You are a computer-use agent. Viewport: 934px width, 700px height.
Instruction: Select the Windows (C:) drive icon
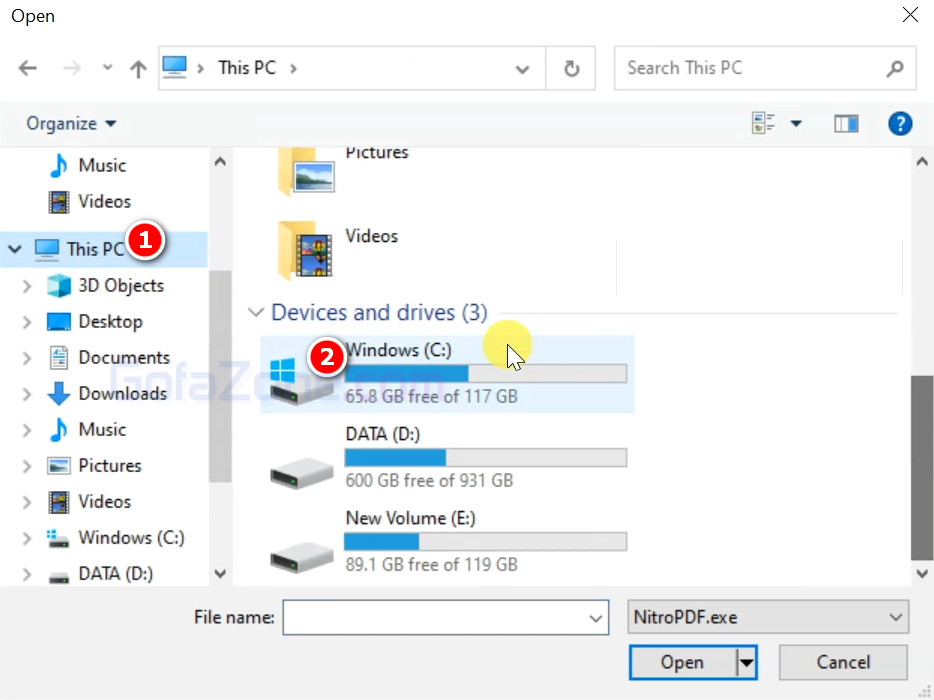[x=301, y=373]
